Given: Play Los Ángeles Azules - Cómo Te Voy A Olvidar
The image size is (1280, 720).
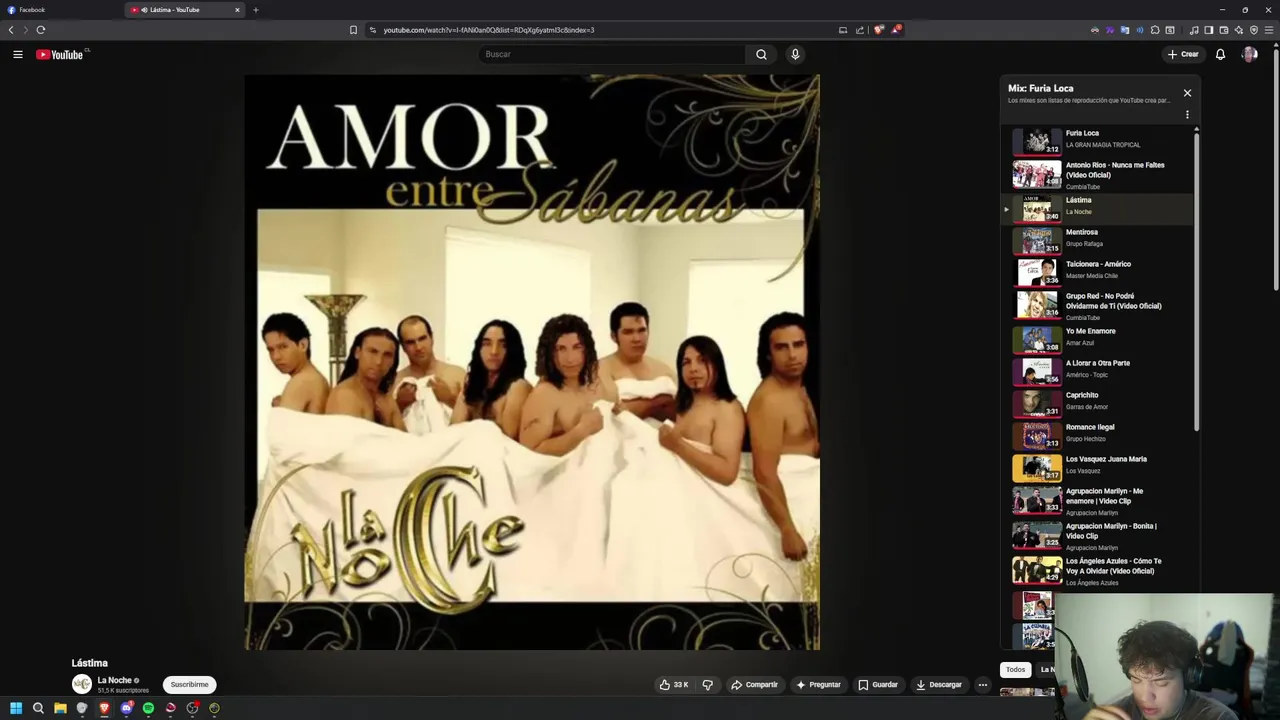Looking at the screenshot, I should tap(1098, 570).
